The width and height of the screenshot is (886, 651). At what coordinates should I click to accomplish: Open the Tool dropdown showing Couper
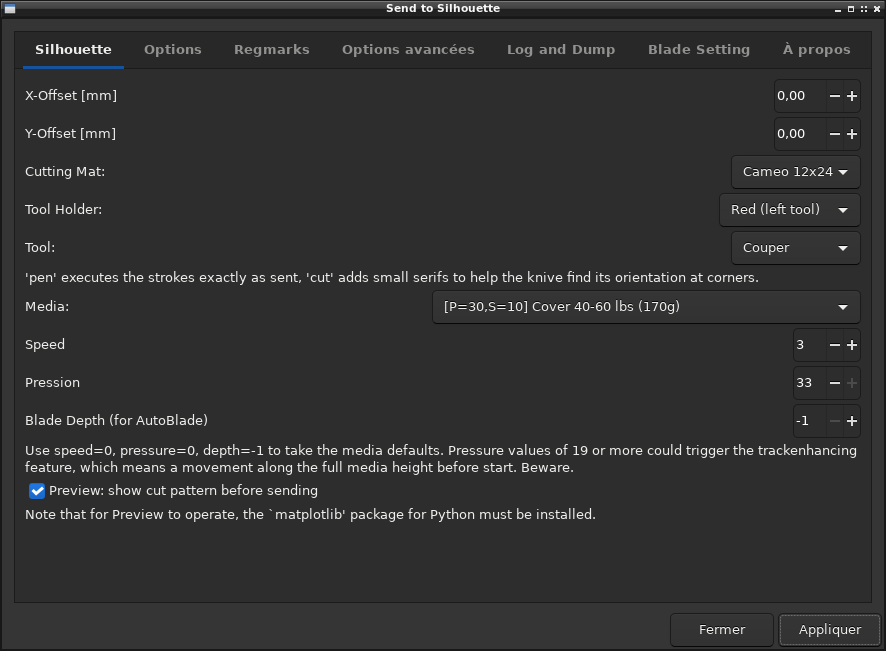[795, 248]
